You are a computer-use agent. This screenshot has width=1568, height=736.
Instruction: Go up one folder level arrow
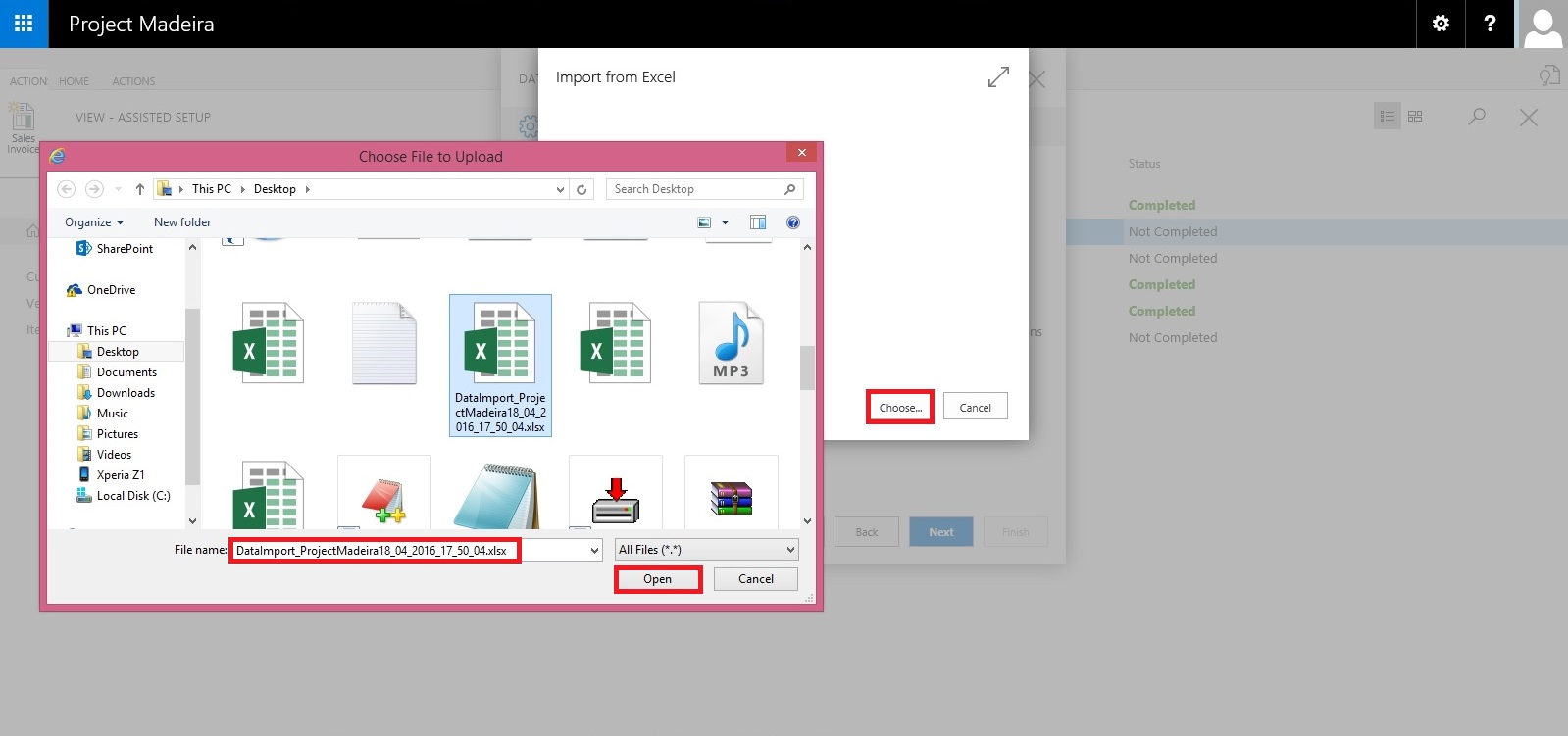pos(139,189)
